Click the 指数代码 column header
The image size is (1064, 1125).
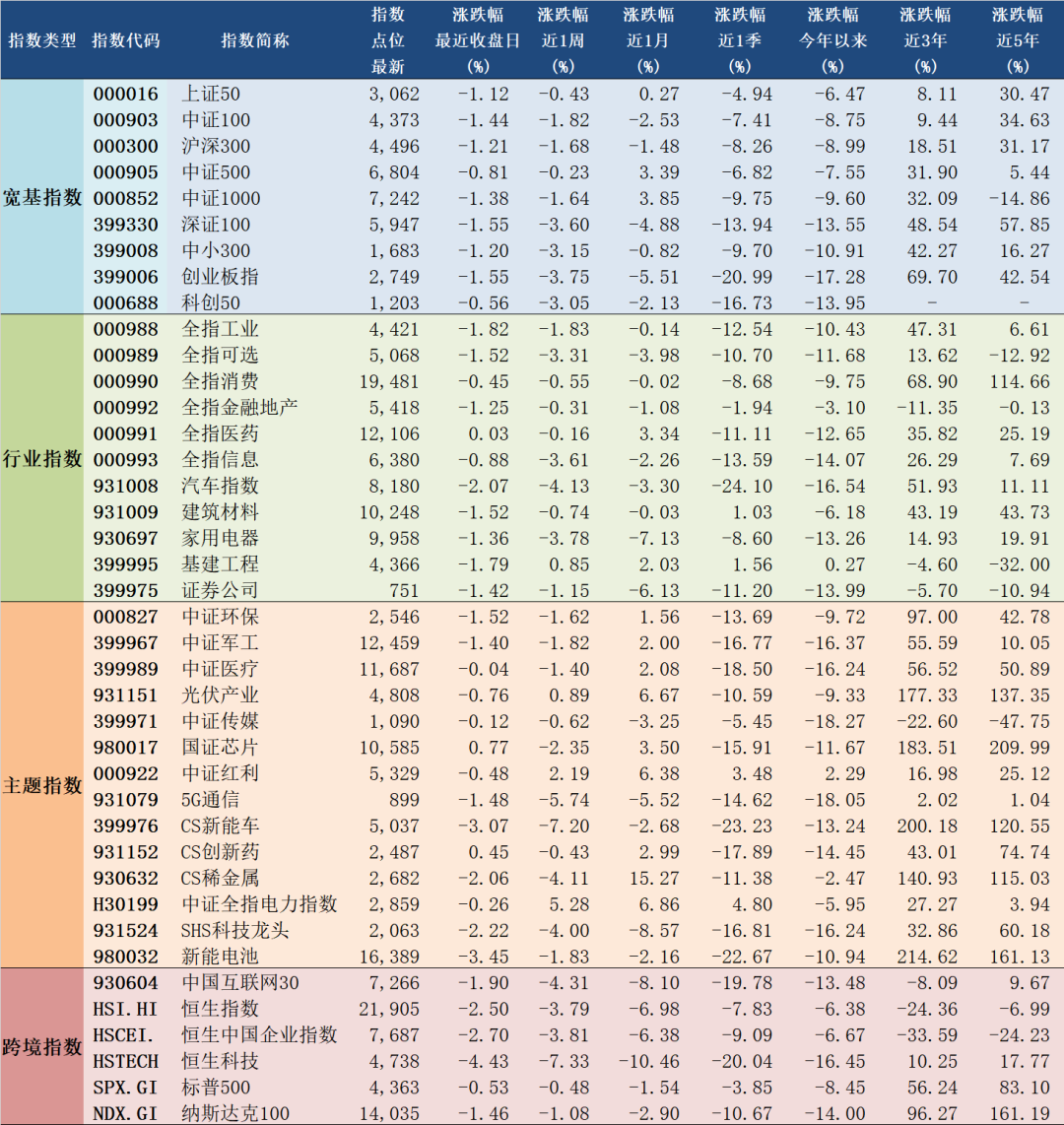[125, 41]
